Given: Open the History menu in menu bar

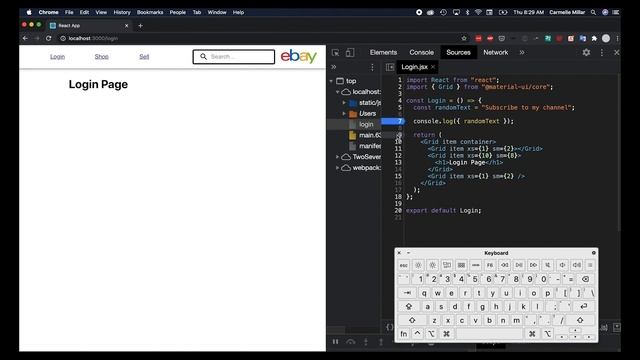Looking at the screenshot, I should (122, 12).
